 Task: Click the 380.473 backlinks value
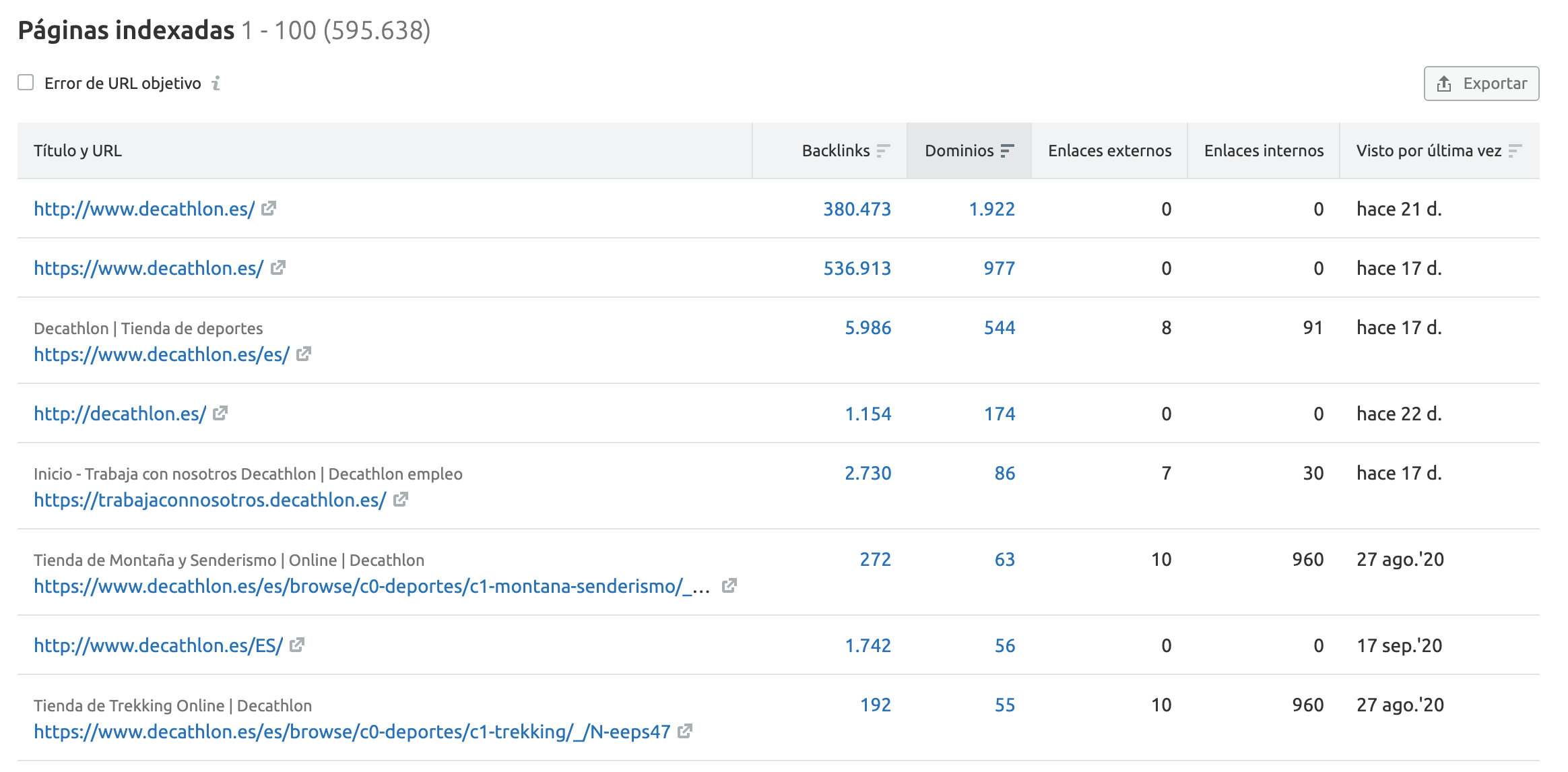[857, 209]
